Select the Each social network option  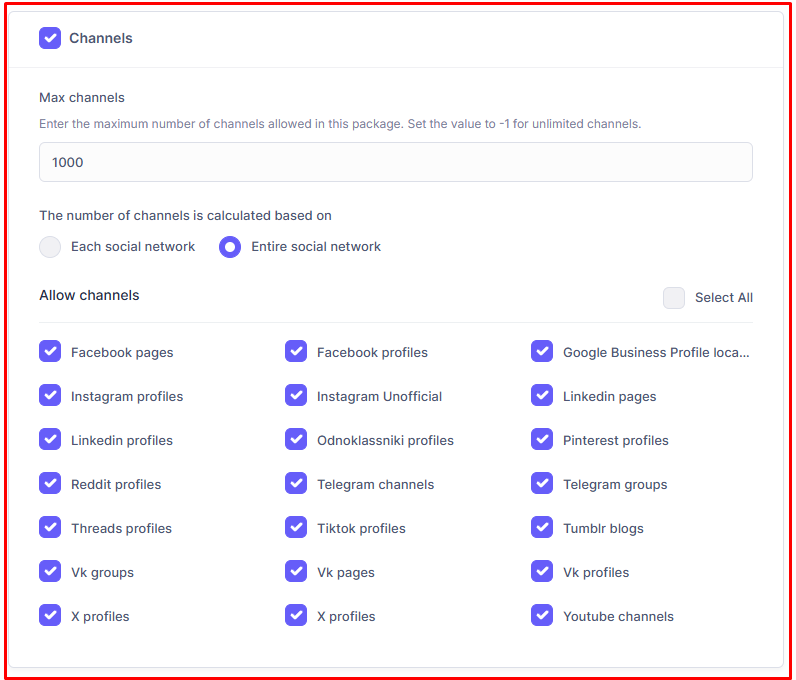[50, 247]
